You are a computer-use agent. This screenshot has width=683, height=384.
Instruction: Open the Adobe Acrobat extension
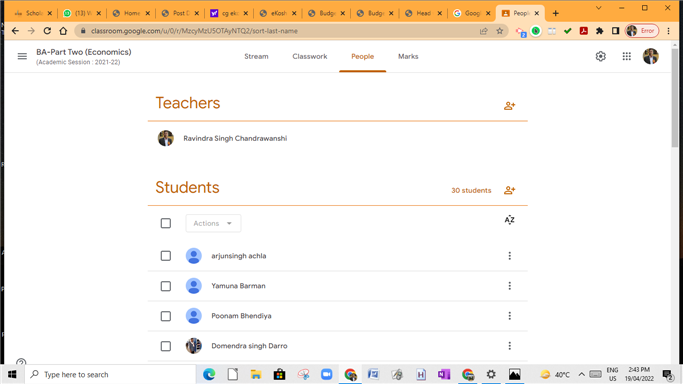[x=584, y=31]
